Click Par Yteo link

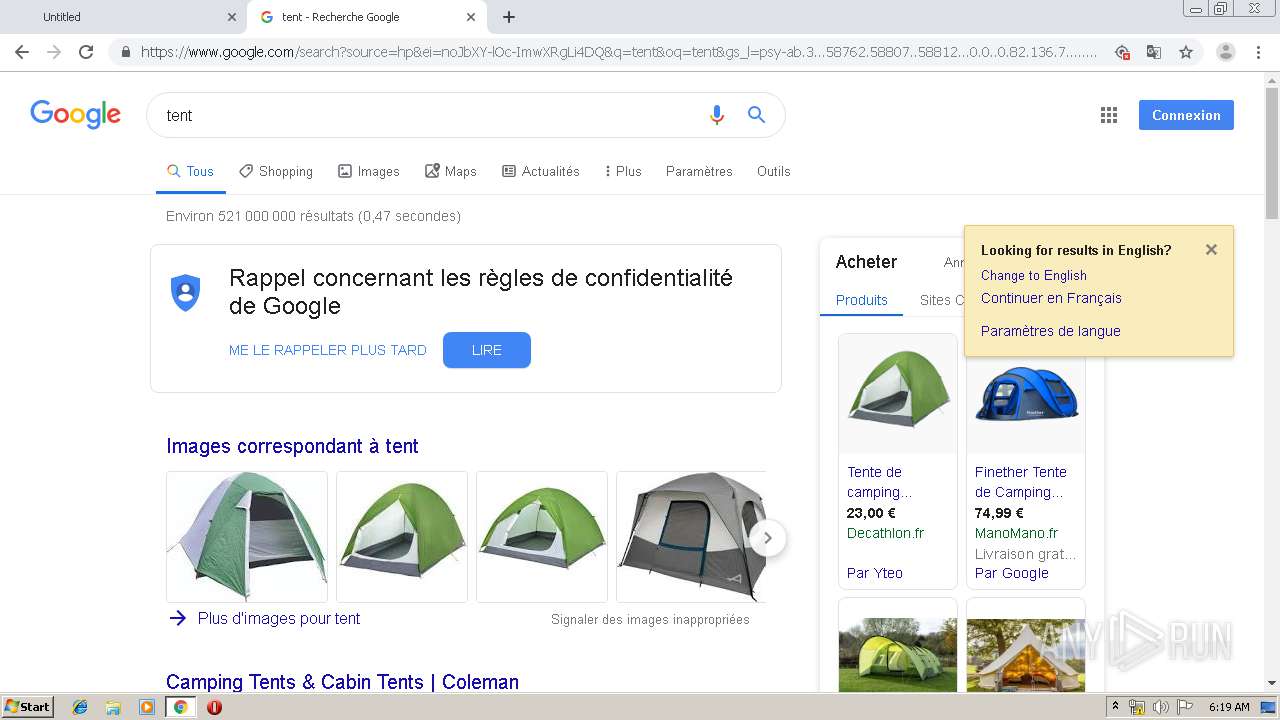pyautogui.click(x=875, y=573)
